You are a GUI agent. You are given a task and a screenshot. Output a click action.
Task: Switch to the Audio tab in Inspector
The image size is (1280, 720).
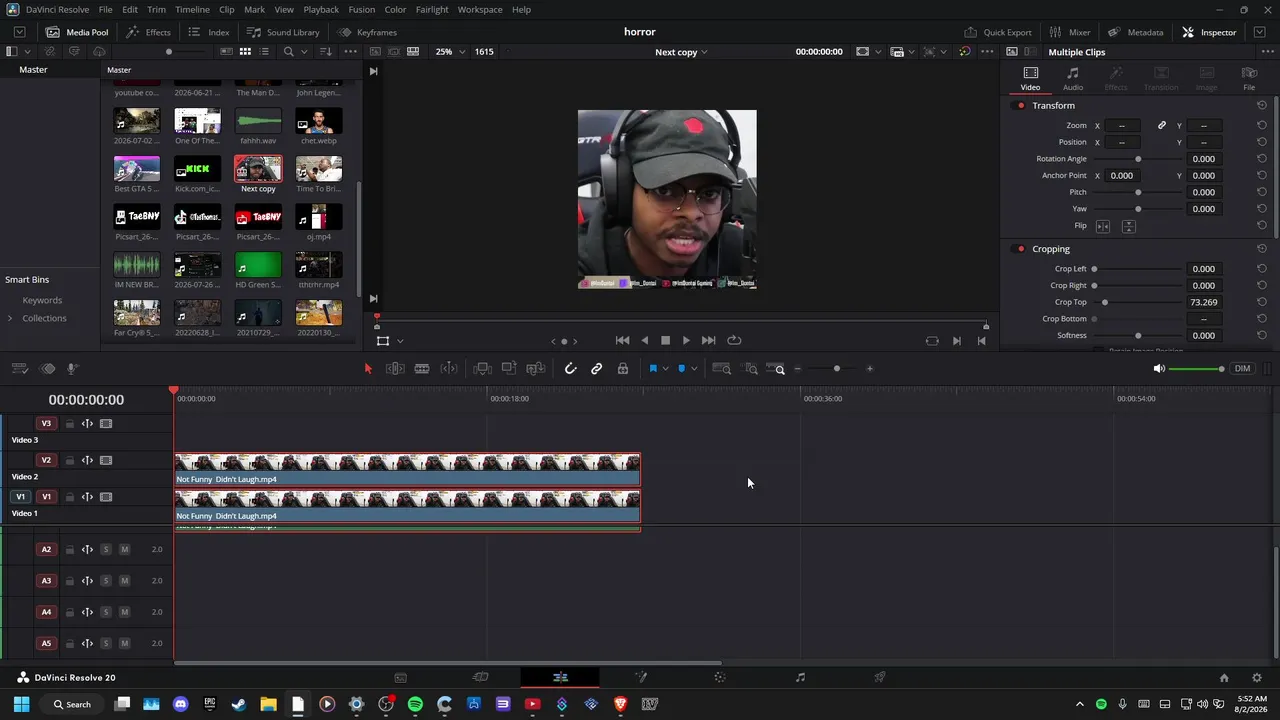pos(1073,79)
